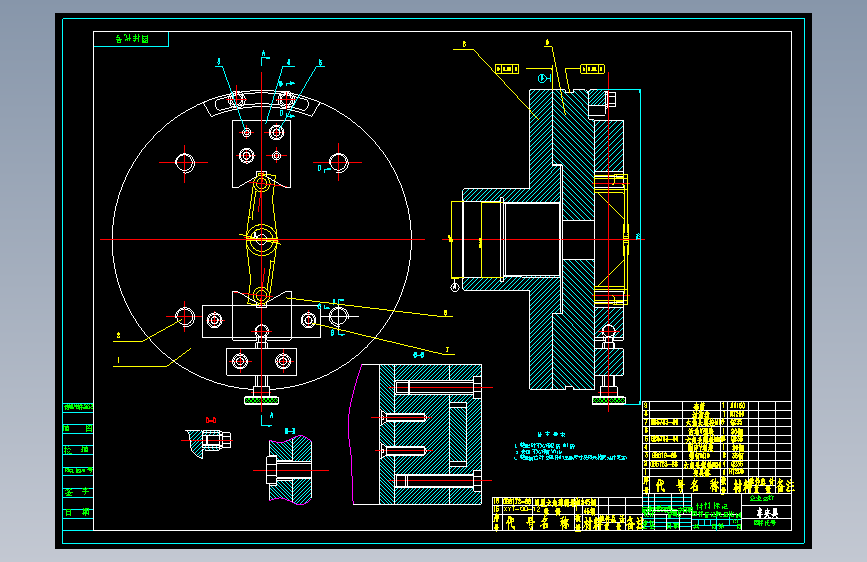Select the left bolt of the wide lower block

tap(214, 320)
